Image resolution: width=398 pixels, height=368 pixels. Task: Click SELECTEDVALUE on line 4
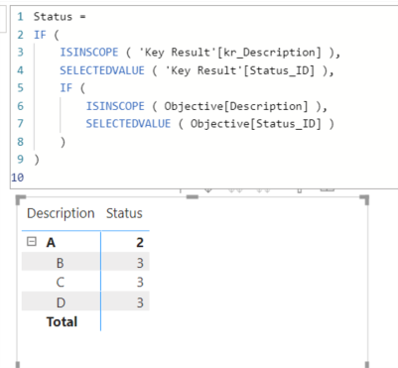(x=102, y=70)
